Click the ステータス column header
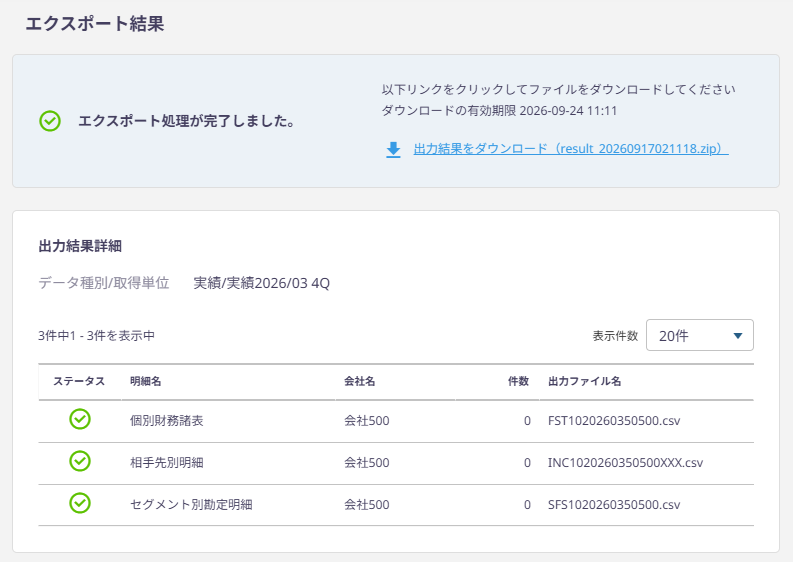Viewport: 793px width, 562px height. pyautogui.click(x=79, y=381)
